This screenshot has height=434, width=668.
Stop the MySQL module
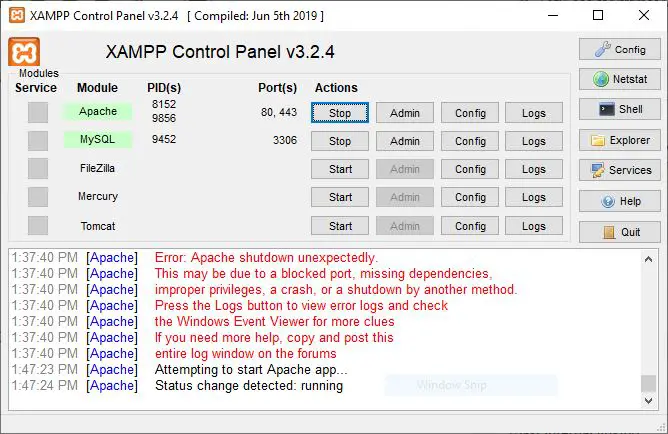tap(340, 141)
